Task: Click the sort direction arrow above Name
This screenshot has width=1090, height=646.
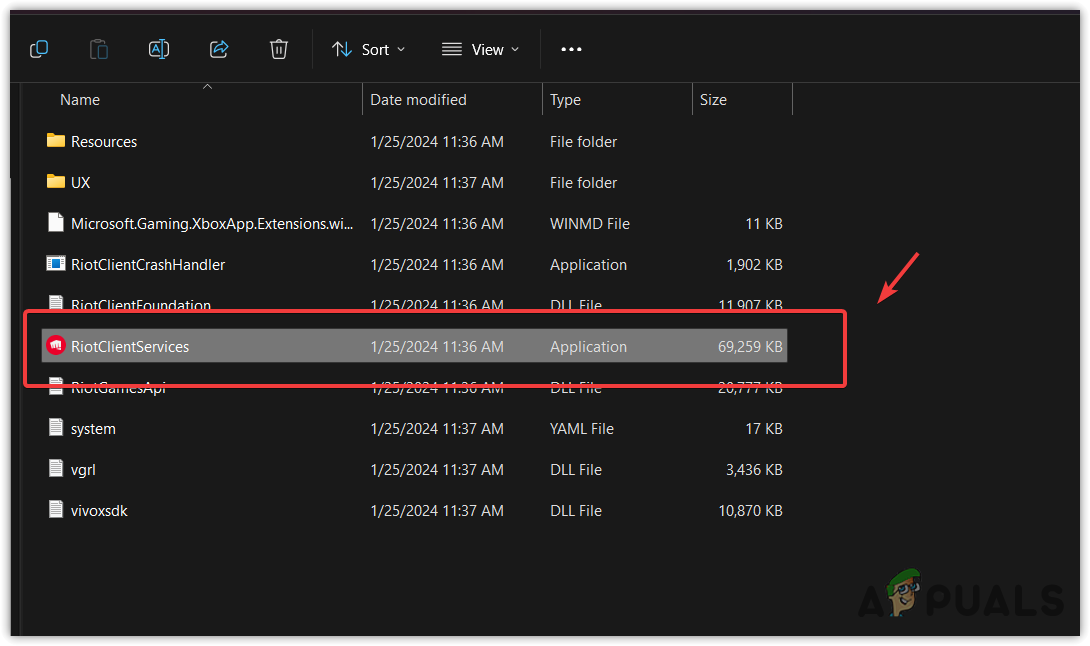Action: pyautogui.click(x=207, y=87)
